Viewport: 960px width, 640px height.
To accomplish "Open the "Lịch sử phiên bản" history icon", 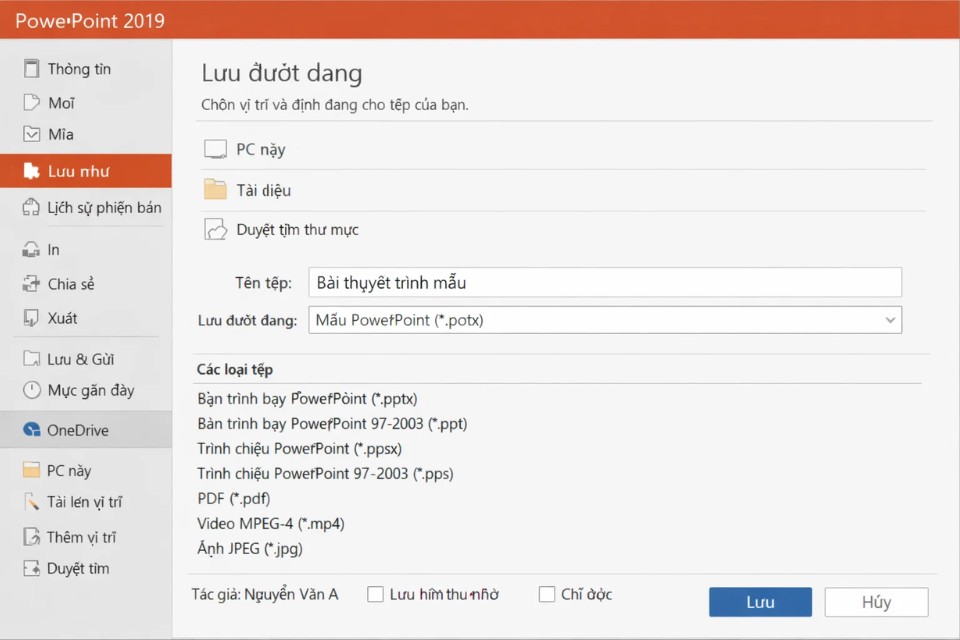I will pyautogui.click(x=32, y=207).
